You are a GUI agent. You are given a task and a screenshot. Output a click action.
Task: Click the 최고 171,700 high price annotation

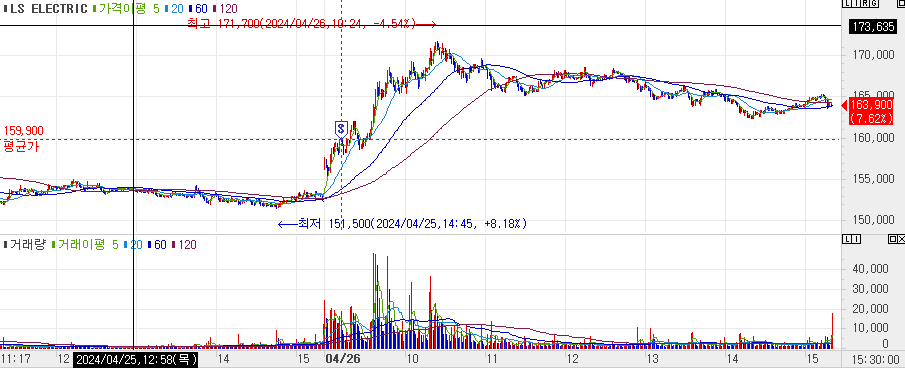click(x=311, y=24)
